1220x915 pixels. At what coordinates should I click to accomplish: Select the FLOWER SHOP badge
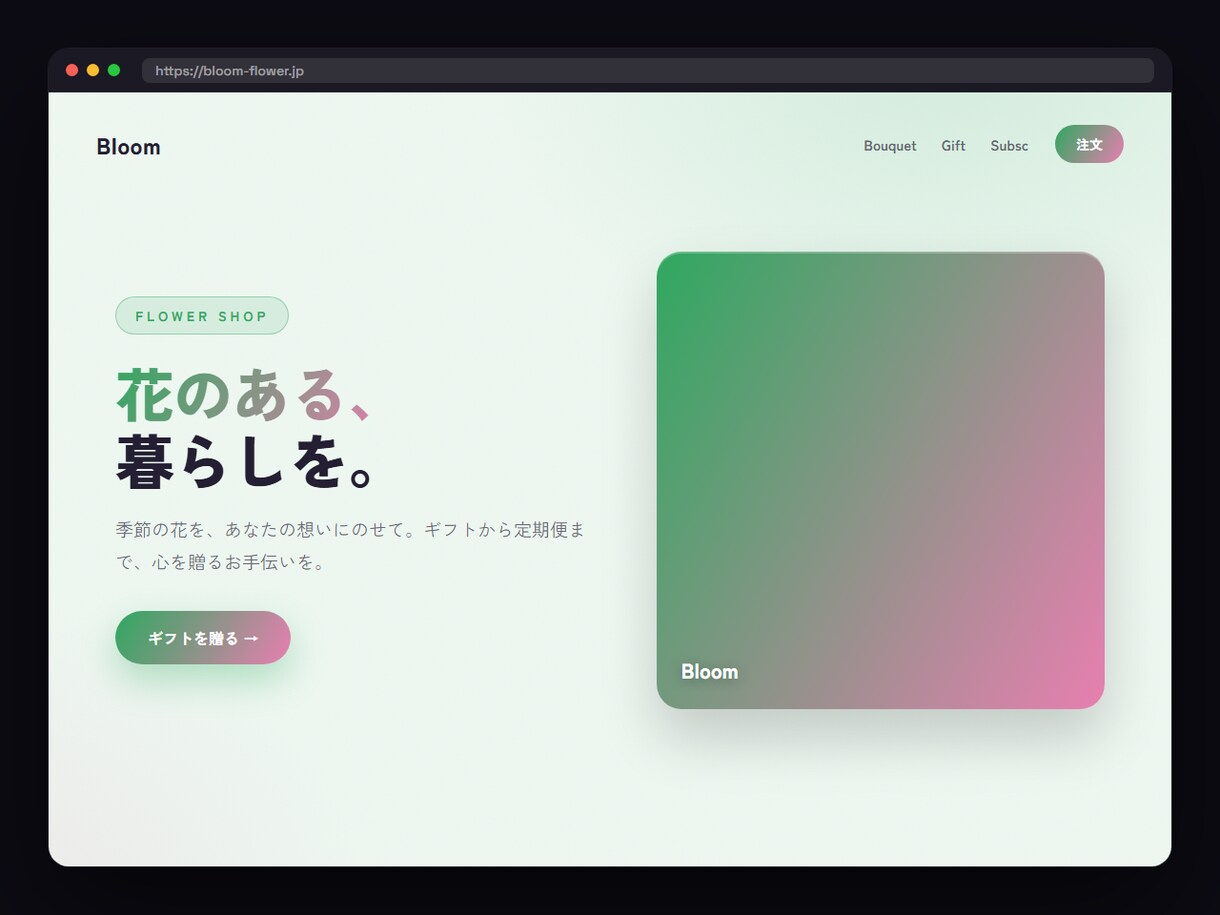coord(202,316)
